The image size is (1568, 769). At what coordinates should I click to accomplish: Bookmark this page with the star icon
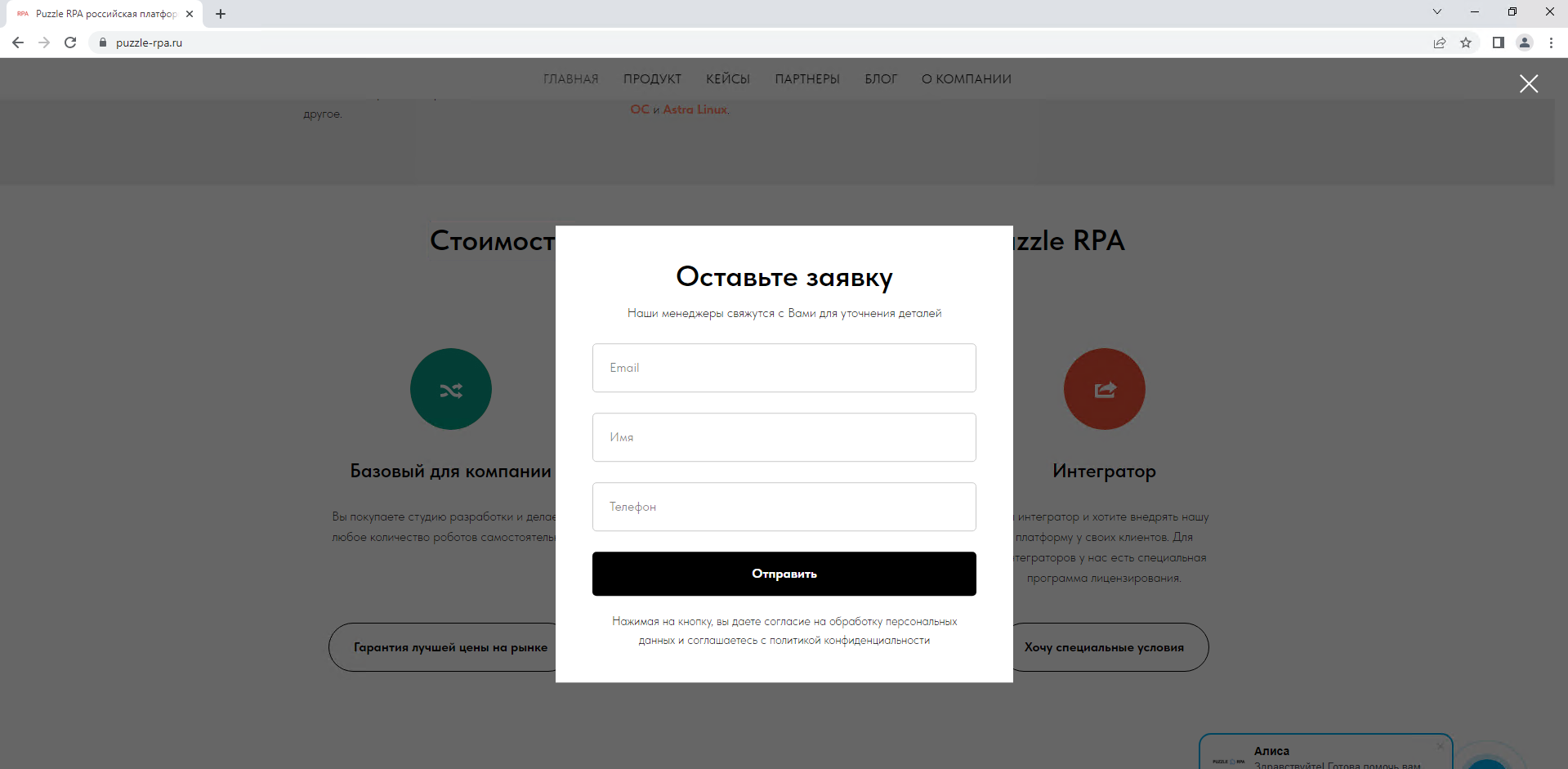(1466, 42)
